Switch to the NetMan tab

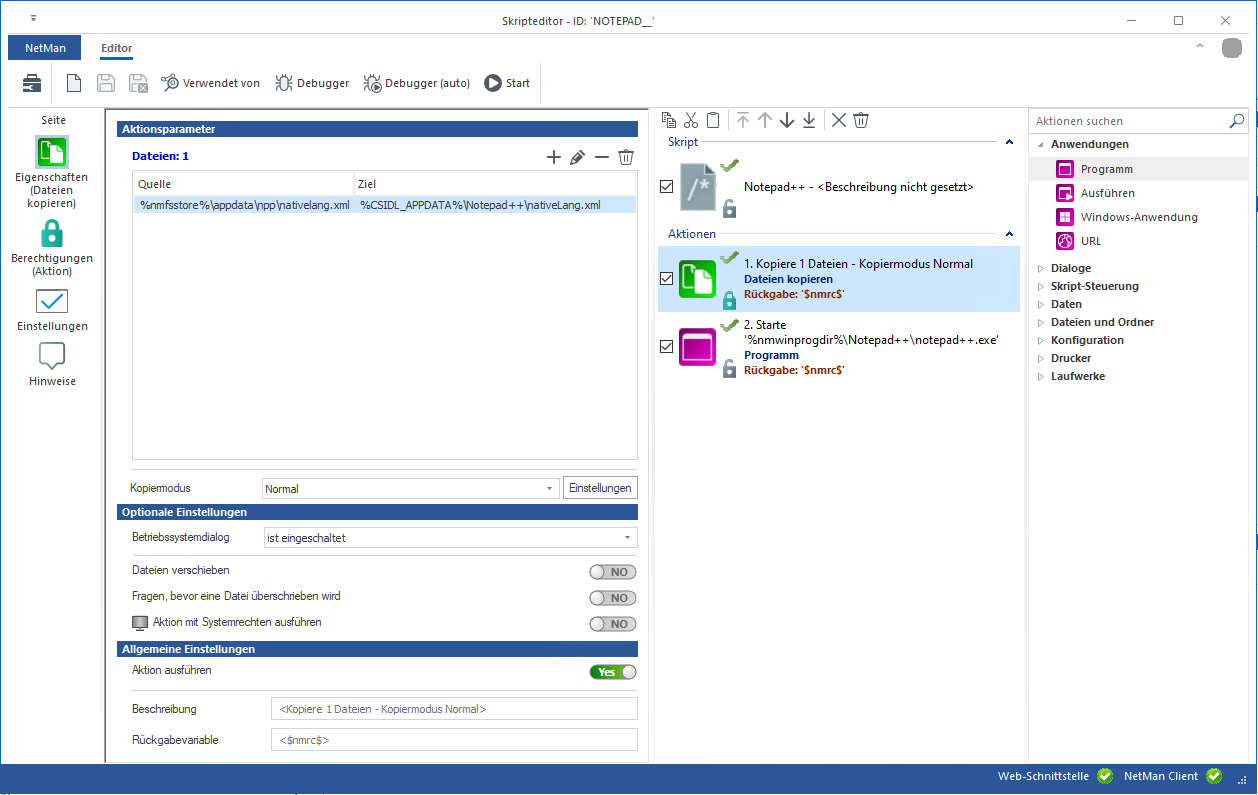tap(46, 48)
